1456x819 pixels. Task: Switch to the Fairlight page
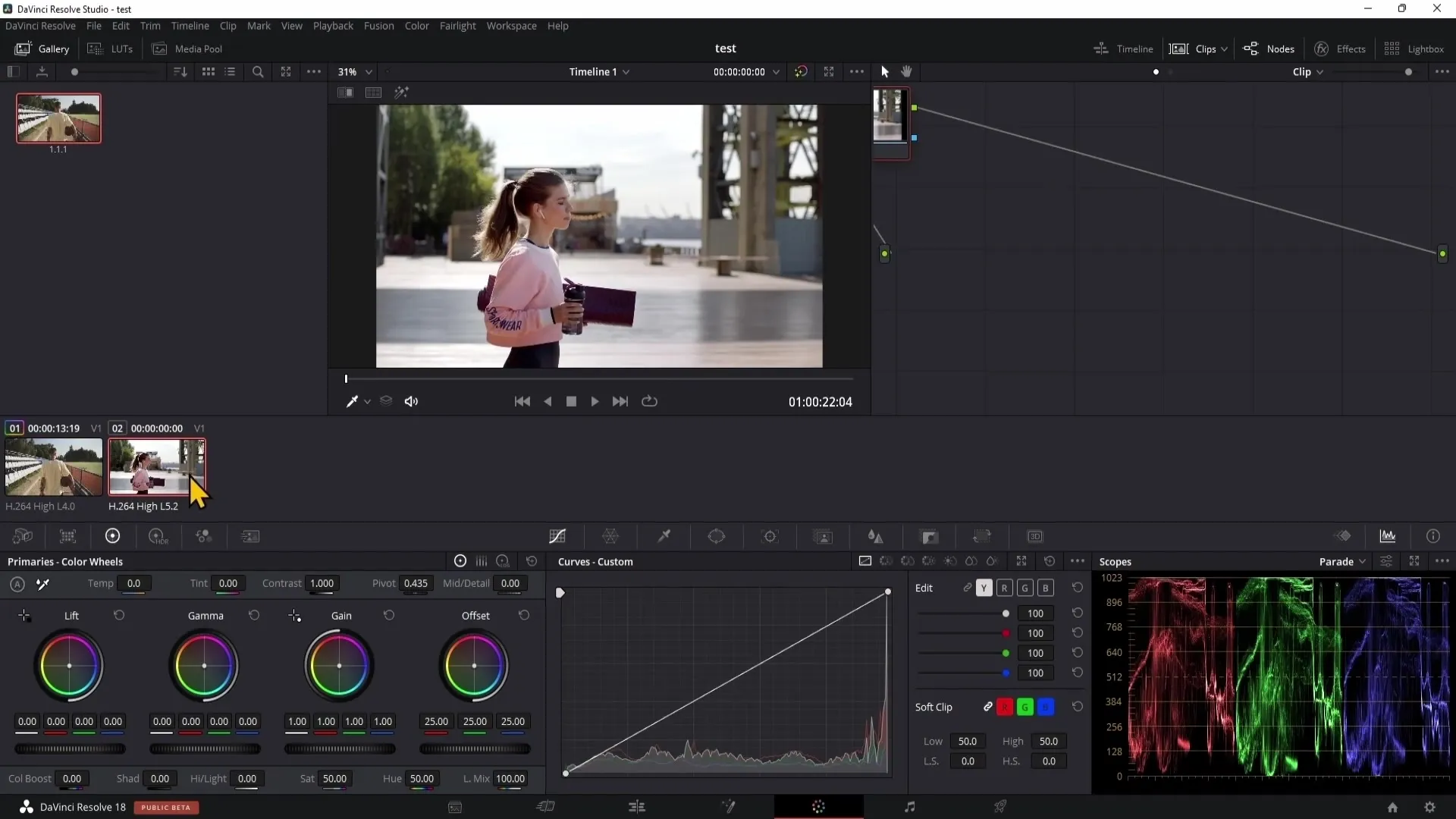pos(909,807)
